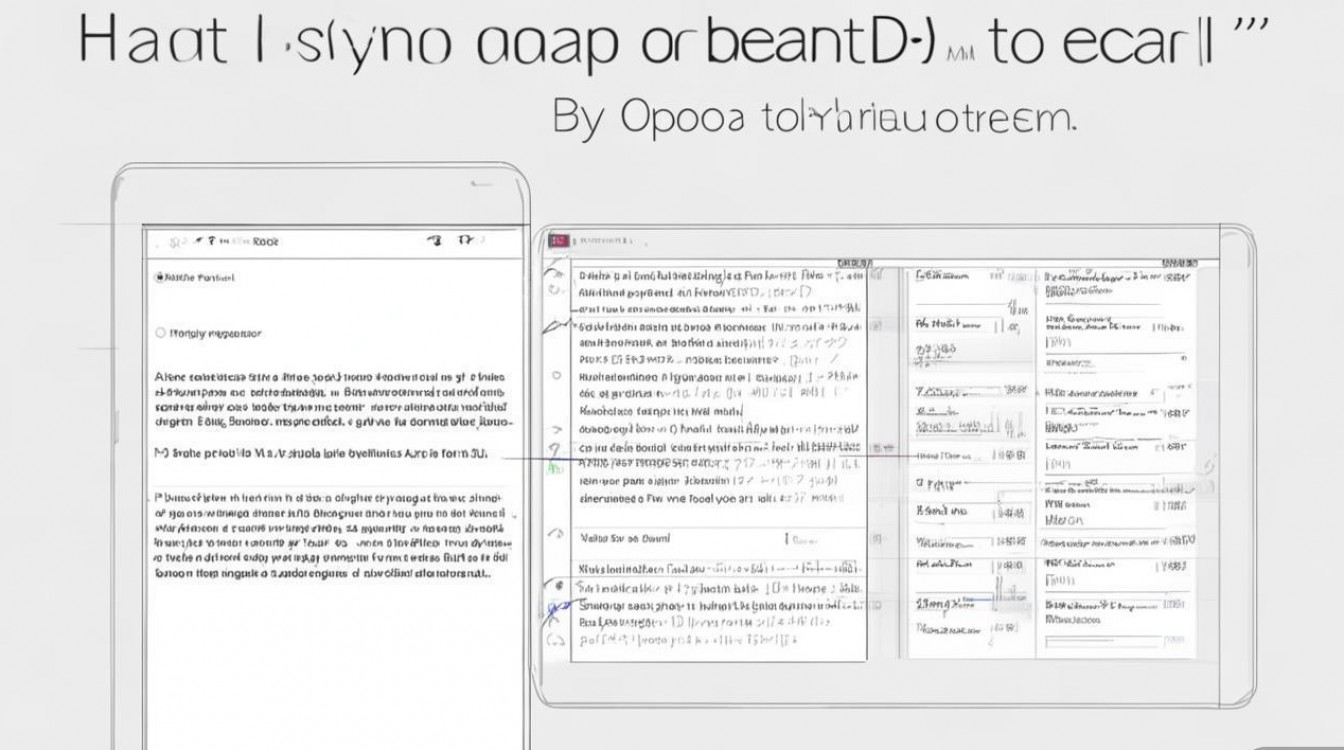
Task: Click the small circle icon in the middle panel gutter
Action: (x=557, y=376)
